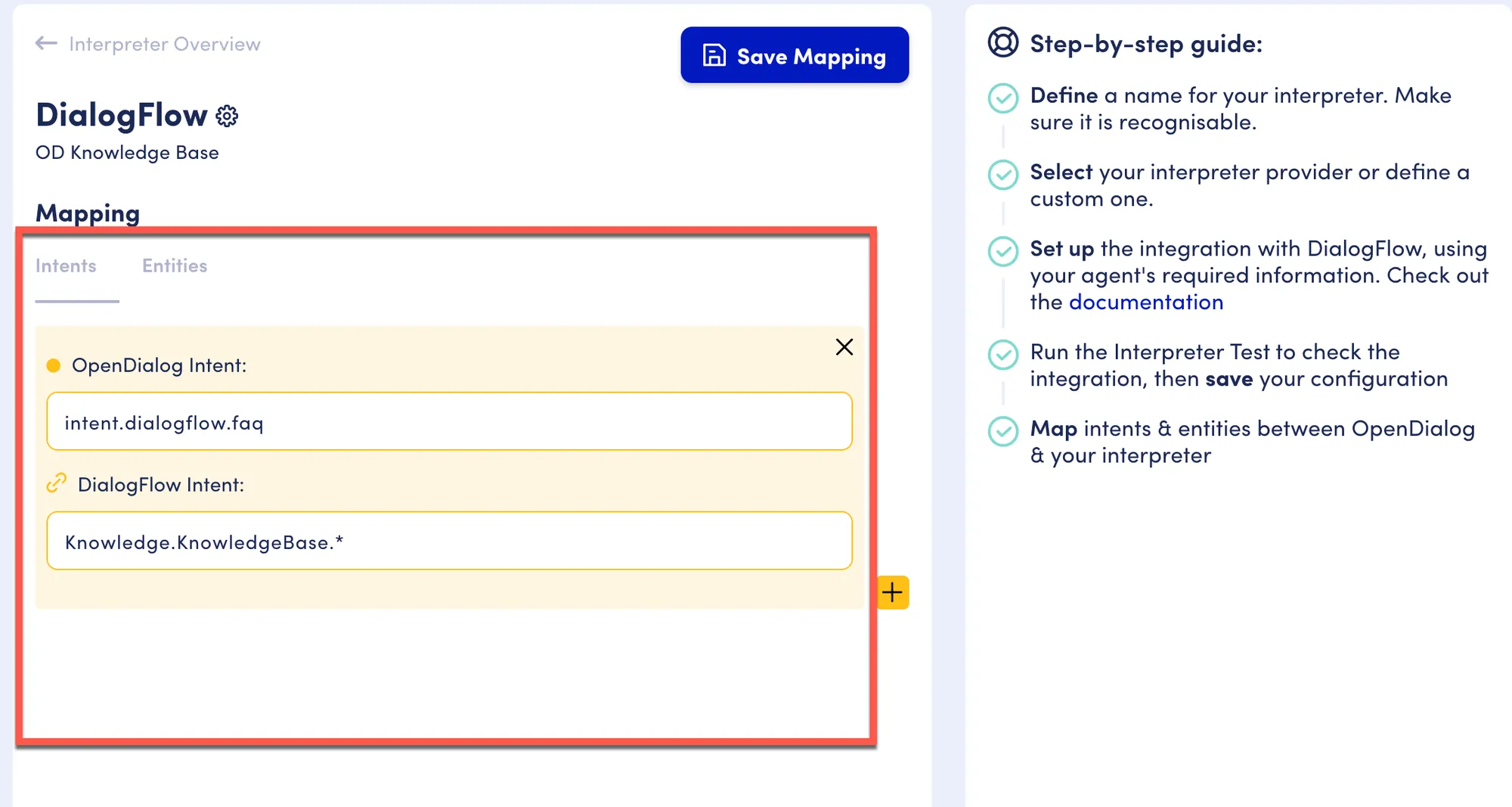Focus the OpenDialog Intent input field
The height and width of the screenshot is (807, 1512).
[x=449, y=421]
